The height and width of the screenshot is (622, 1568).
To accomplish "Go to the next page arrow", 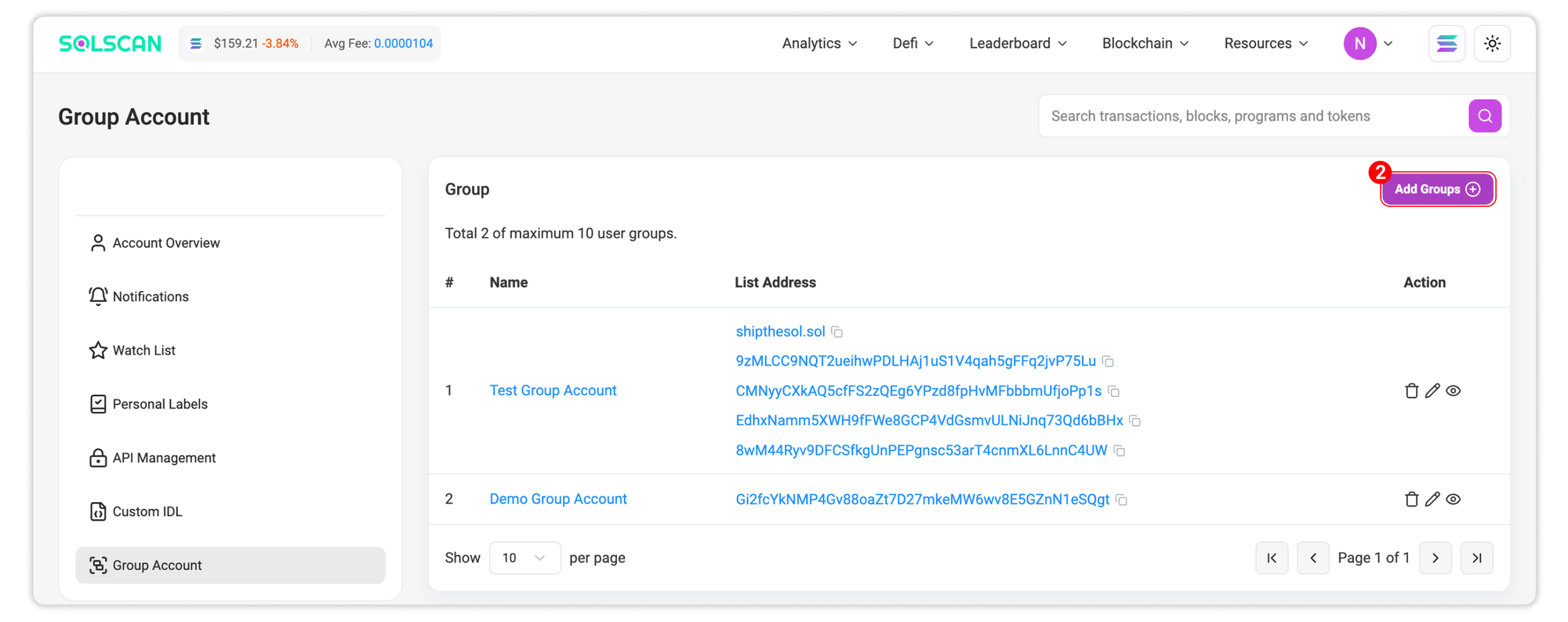I will pyautogui.click(x=1435, y=558).
